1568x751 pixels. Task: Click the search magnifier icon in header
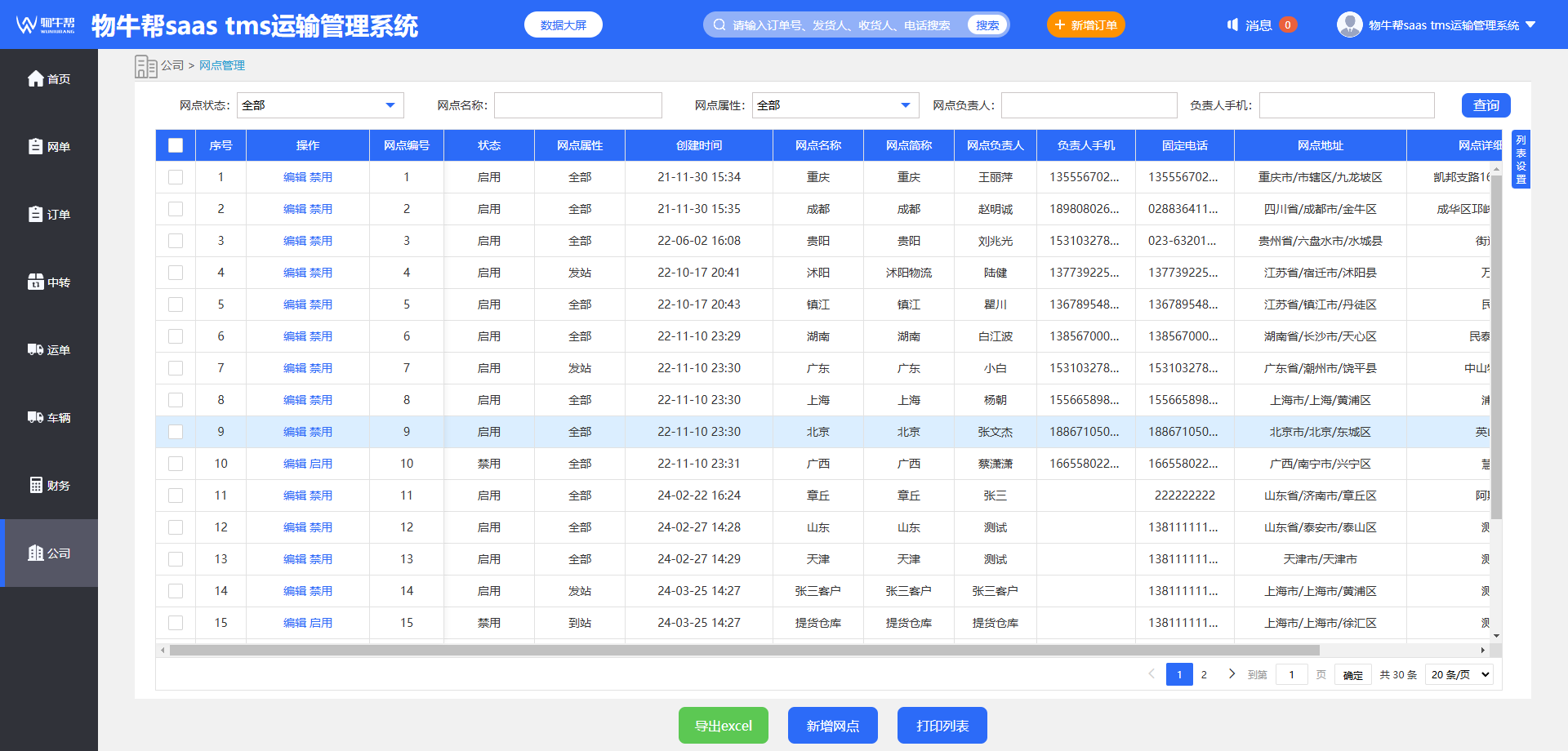[x=719, y=25]
